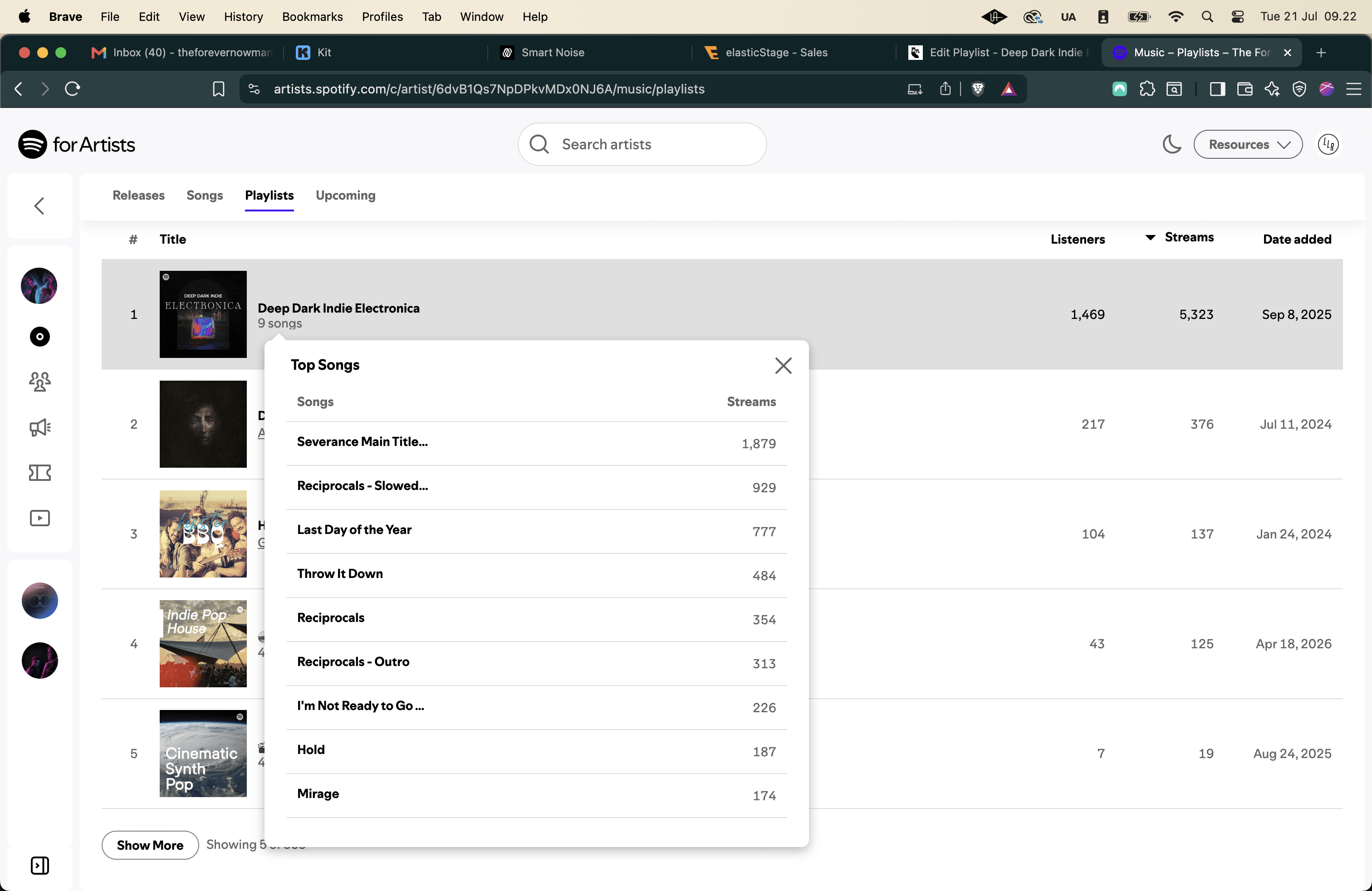Screen dimensions: 1372x891
Task: Switch to the Upcoming tab
Action: click(345, 196)
